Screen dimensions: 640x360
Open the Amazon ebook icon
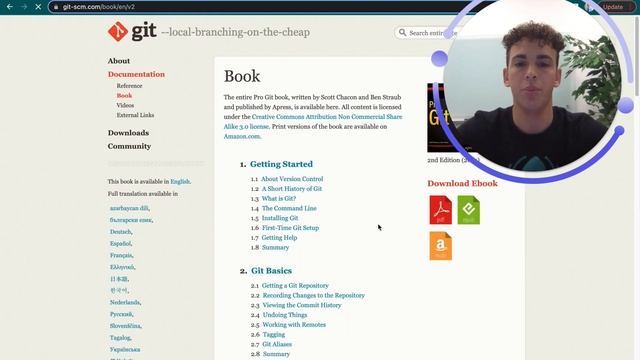(440, 246)
